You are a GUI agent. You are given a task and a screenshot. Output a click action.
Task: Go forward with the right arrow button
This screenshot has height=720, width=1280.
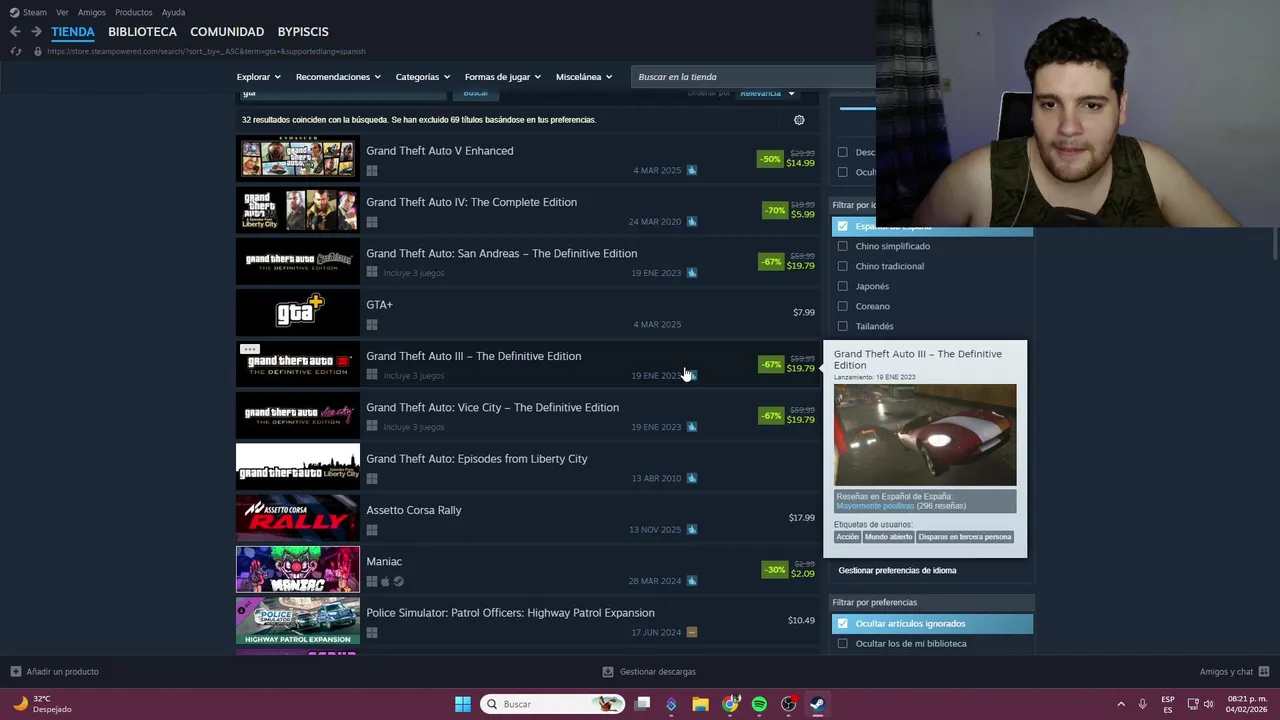pyautogui.click(x=37, y=32)
